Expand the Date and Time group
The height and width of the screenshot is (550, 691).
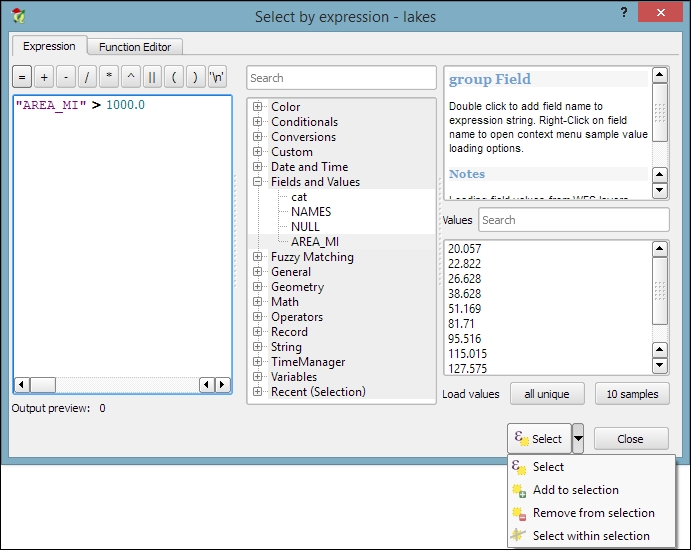(x=257, y=167)
